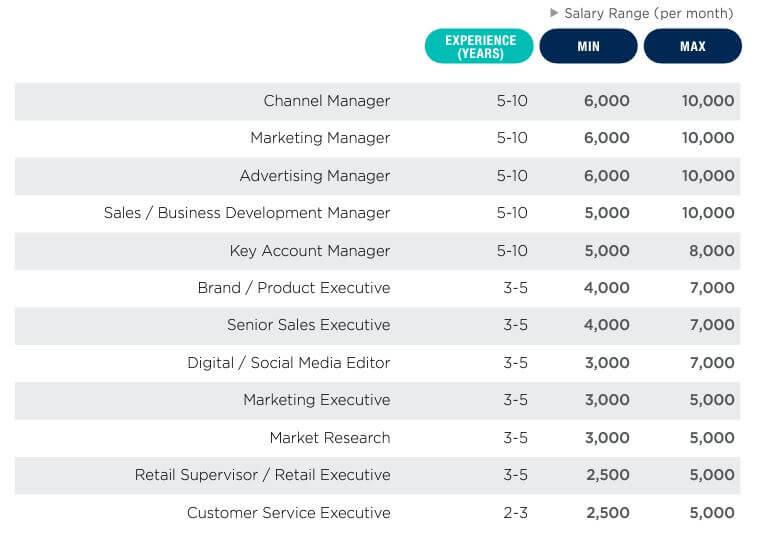Select the Market Research row label

[329, 438]
